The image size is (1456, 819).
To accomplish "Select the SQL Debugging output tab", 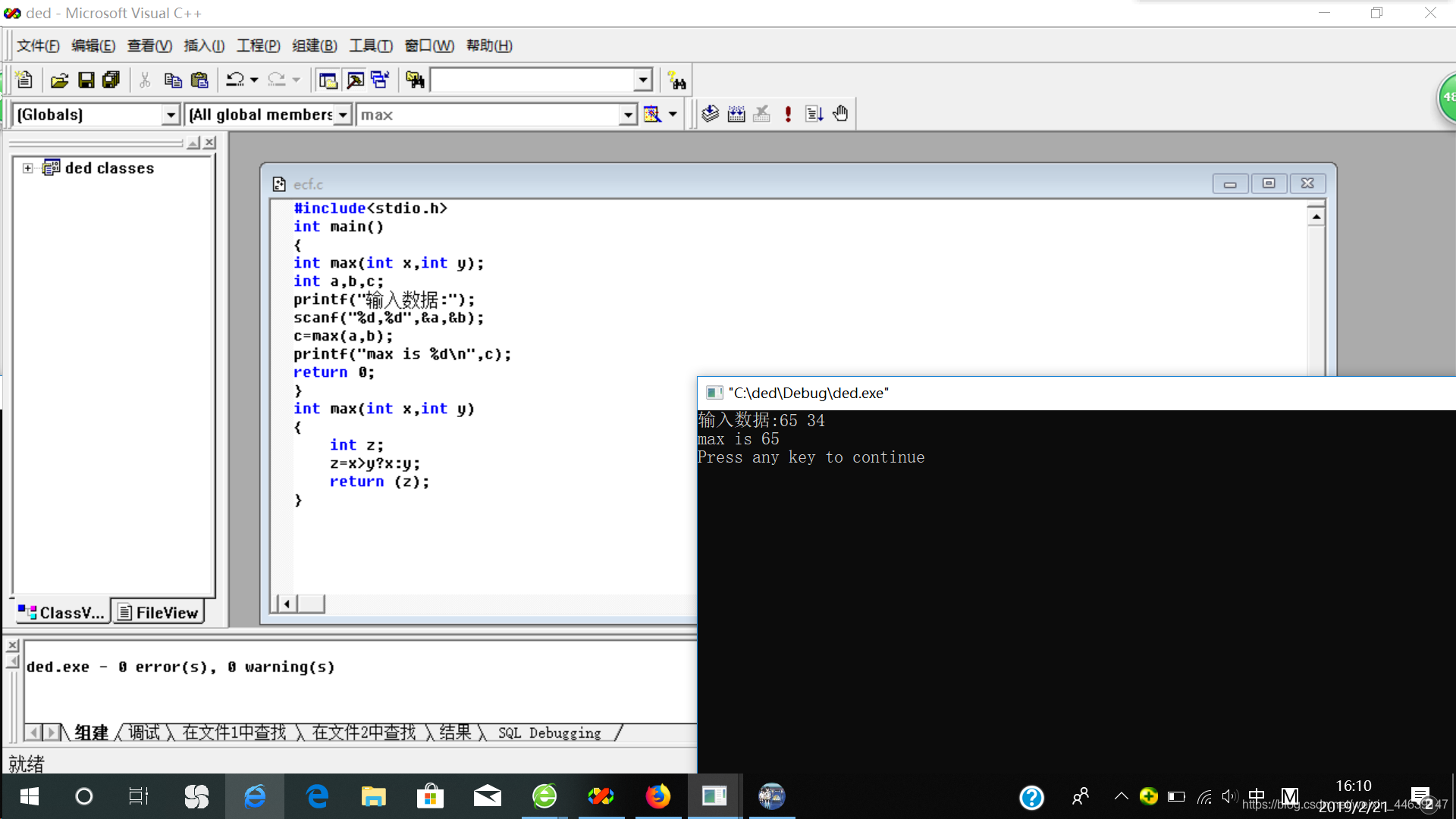I will (550, 733).
